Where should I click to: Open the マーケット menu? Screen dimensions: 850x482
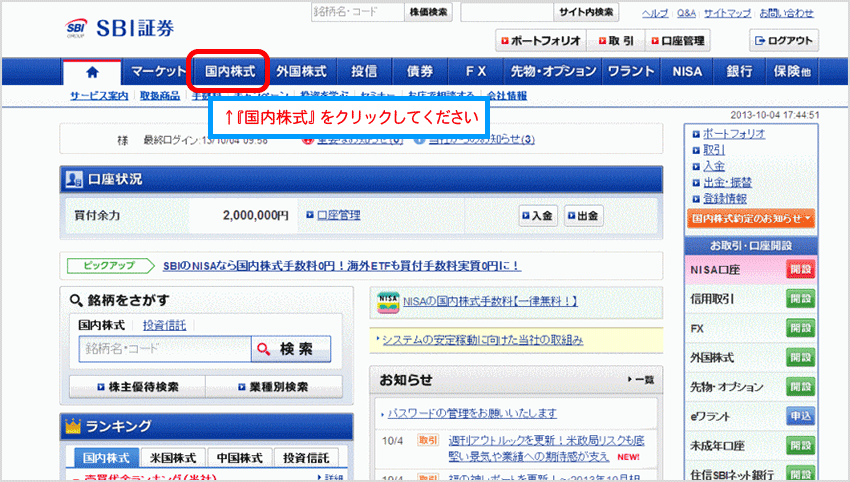click(158, 72)
